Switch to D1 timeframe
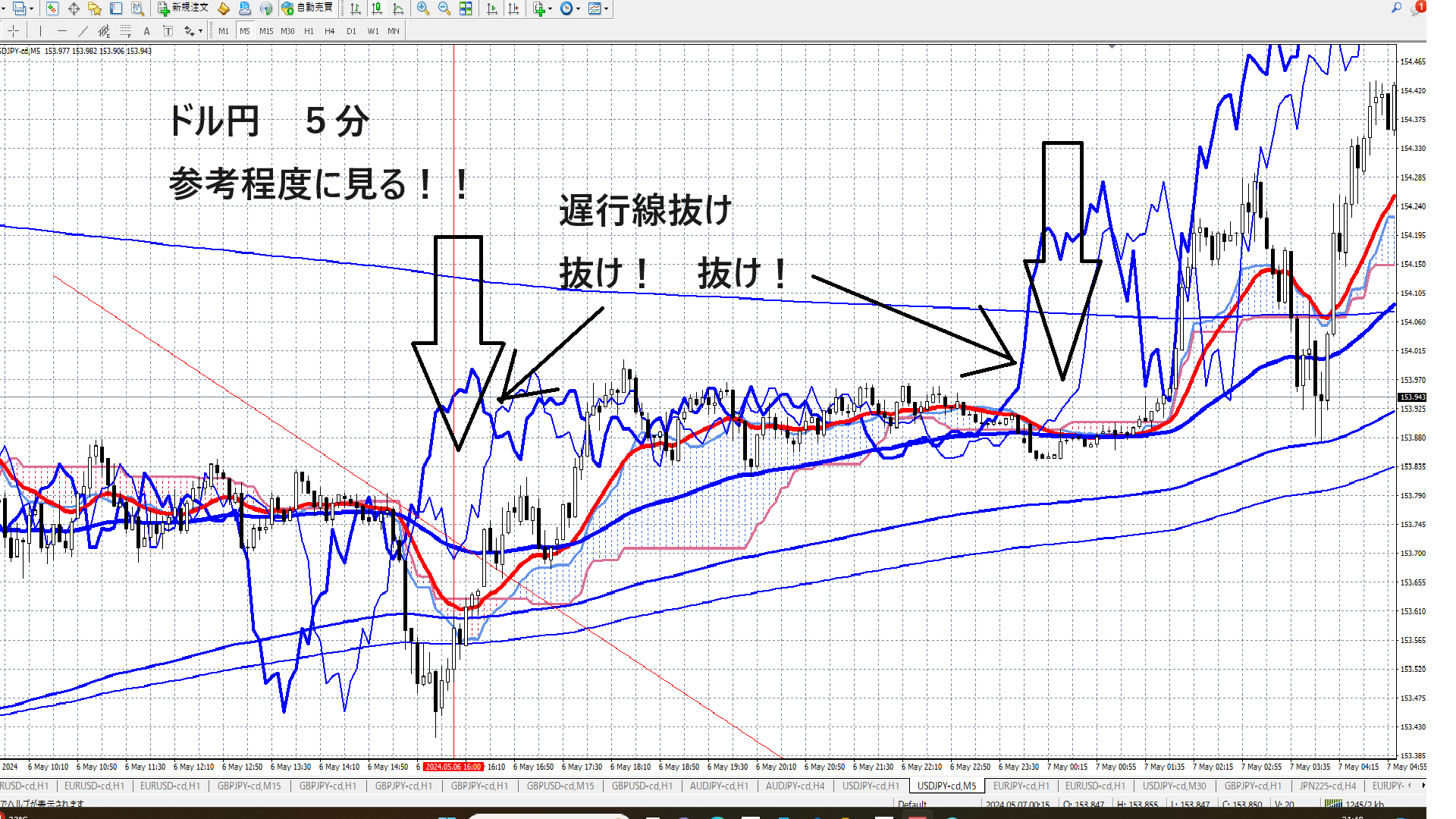 click(x=351, y=31)
